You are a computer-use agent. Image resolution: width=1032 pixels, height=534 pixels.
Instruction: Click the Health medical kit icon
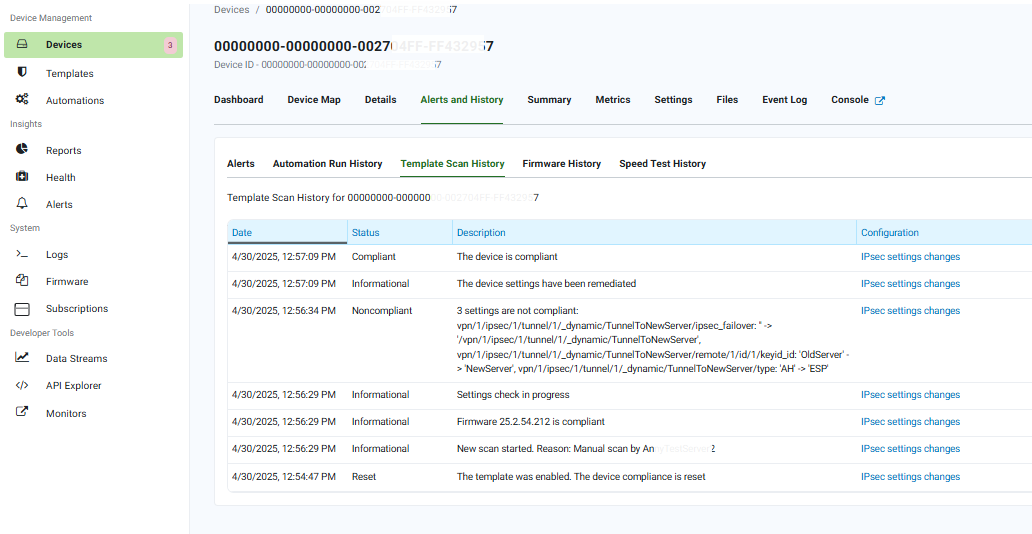pyautogui.click(x=22, y=177)
